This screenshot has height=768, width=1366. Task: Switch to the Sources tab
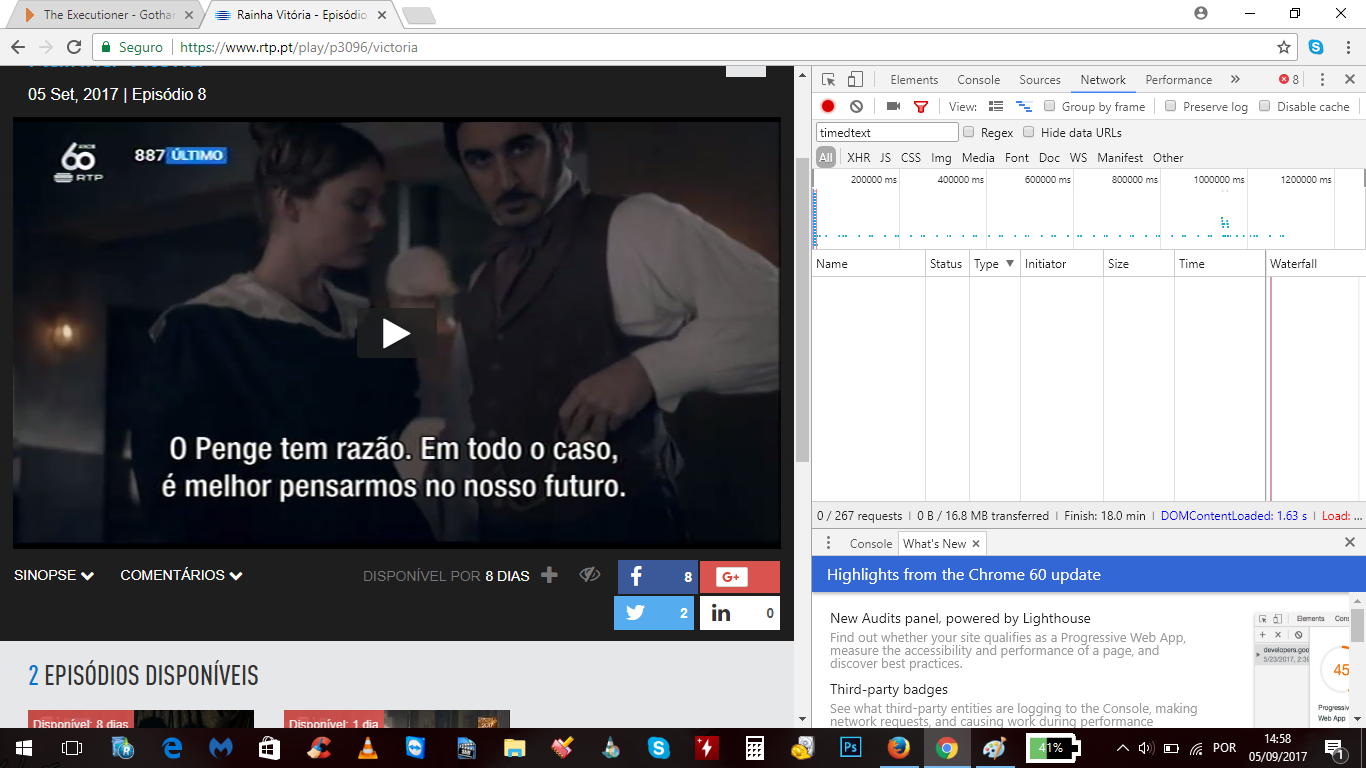1040,80
